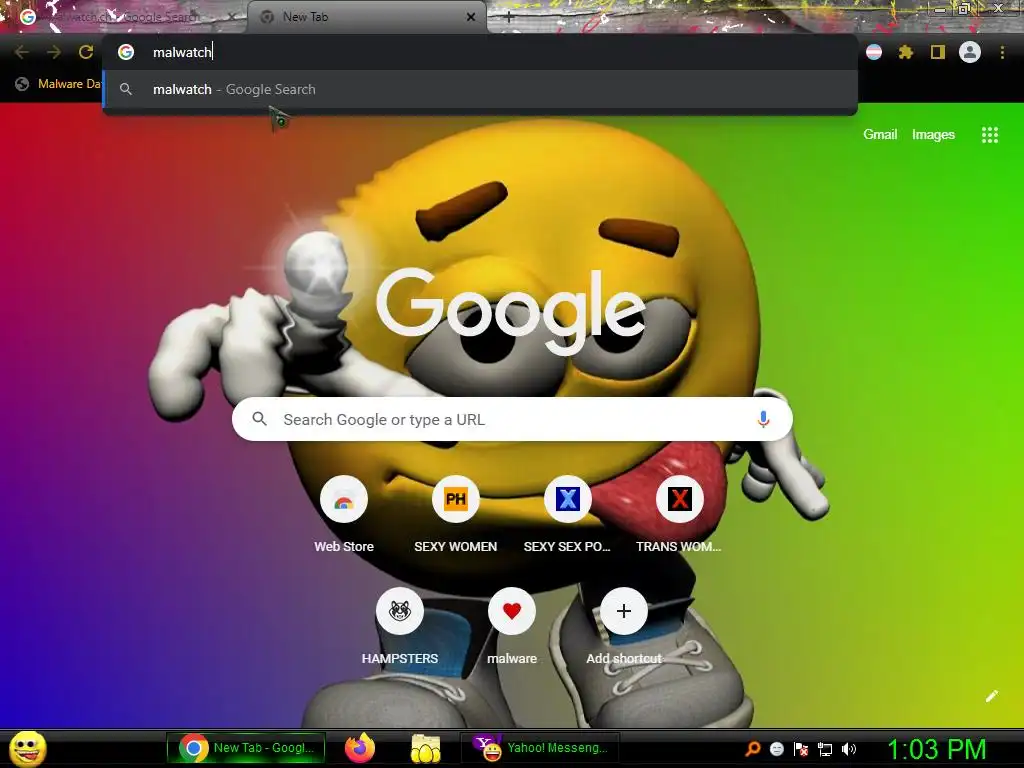The width and height of the screenshot is (1024, 768).
Task: Click the magnifier in Google search box
Action: [x=259, y=419]
